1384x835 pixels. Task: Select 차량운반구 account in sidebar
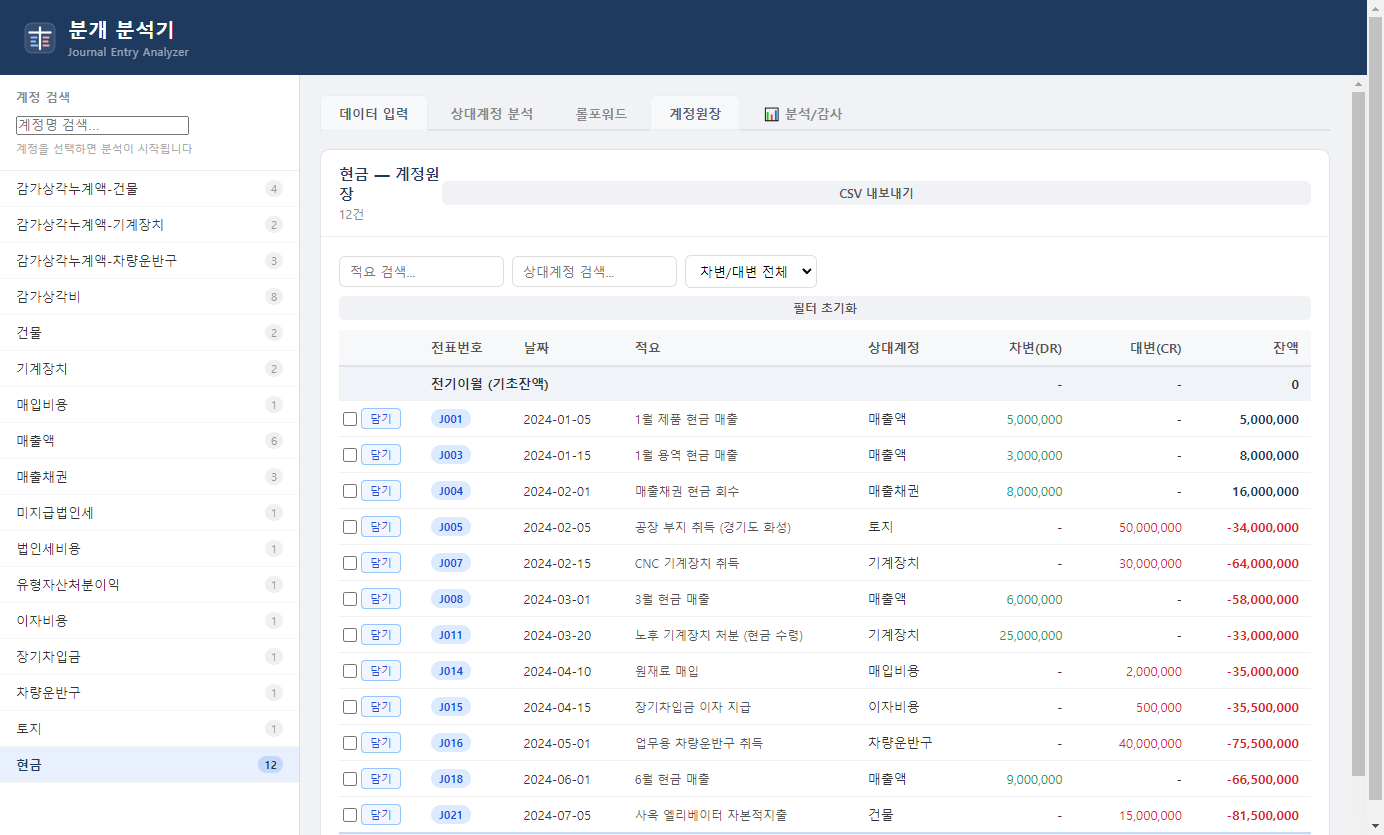coord(149,693)
